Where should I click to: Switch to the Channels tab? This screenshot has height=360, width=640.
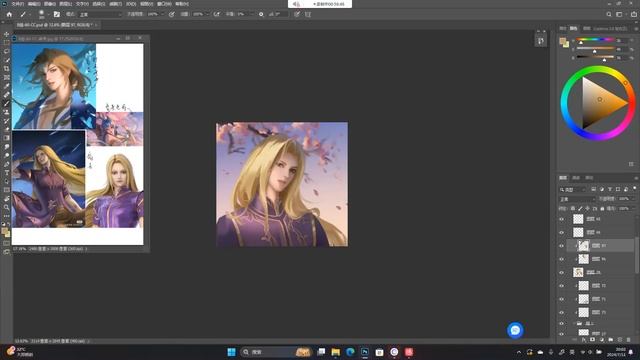point(576,178)
